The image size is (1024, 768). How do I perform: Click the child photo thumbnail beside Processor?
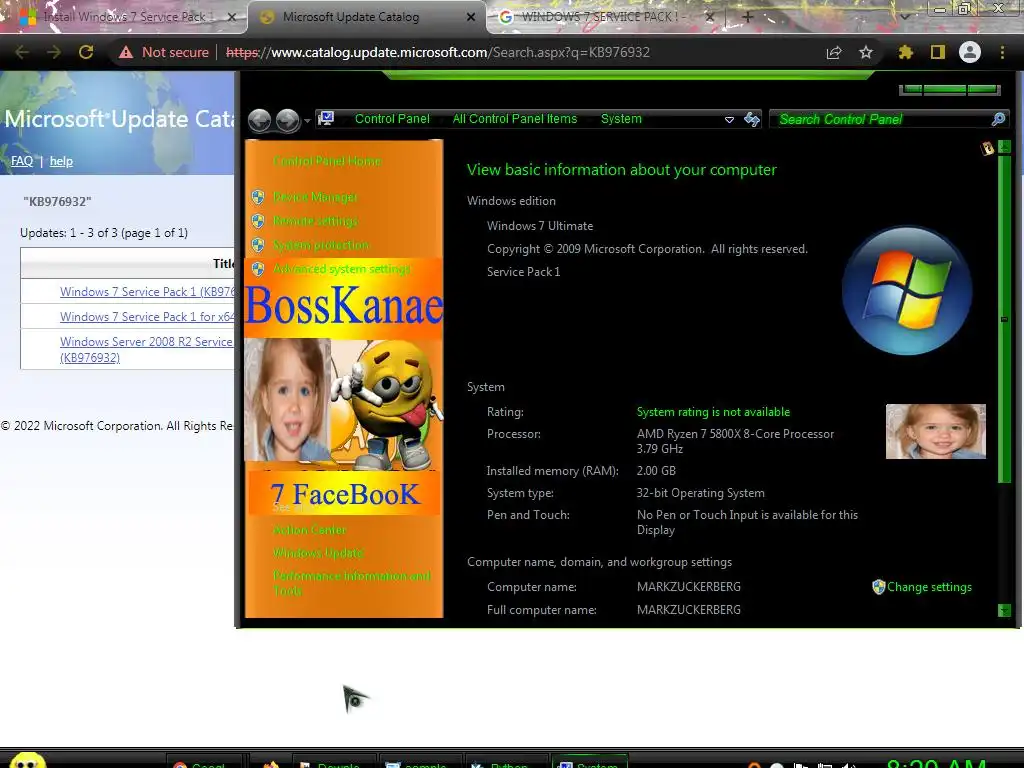pyautogui.click(x=935, y=431)
